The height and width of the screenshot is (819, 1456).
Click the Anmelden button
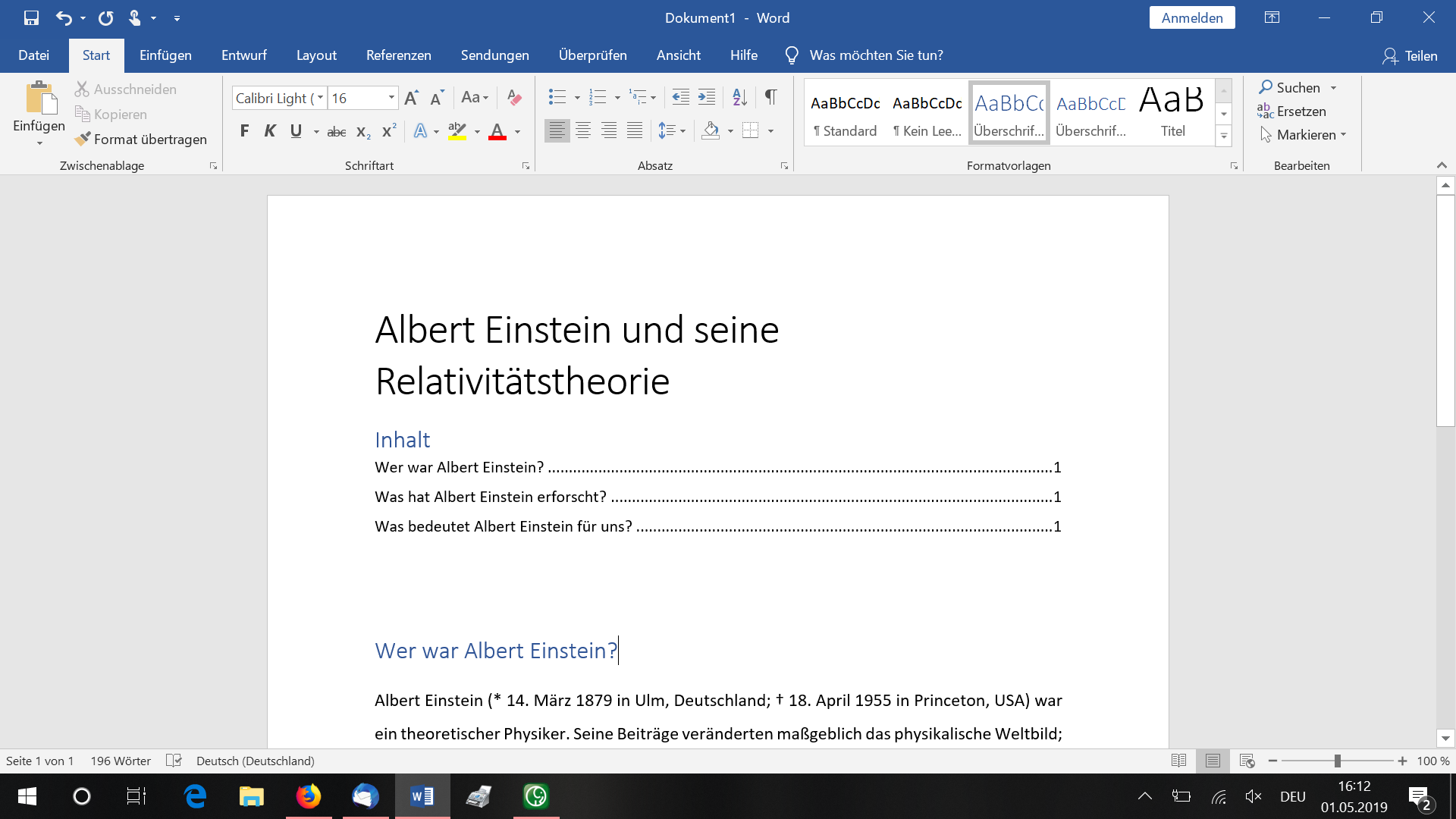pos(1191,17)
